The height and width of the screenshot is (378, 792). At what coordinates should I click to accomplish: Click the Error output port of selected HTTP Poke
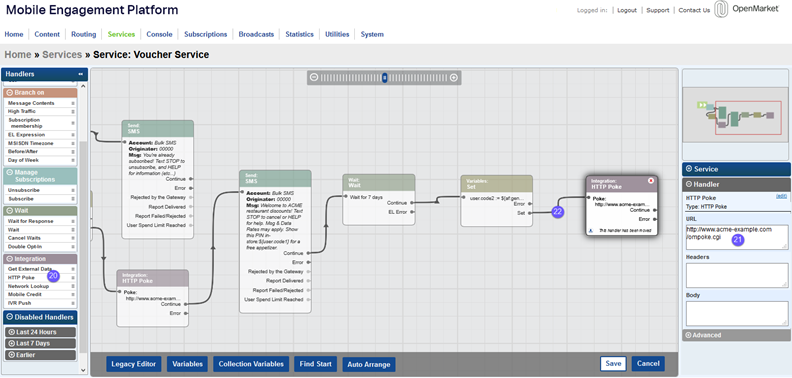coord(654,219)
